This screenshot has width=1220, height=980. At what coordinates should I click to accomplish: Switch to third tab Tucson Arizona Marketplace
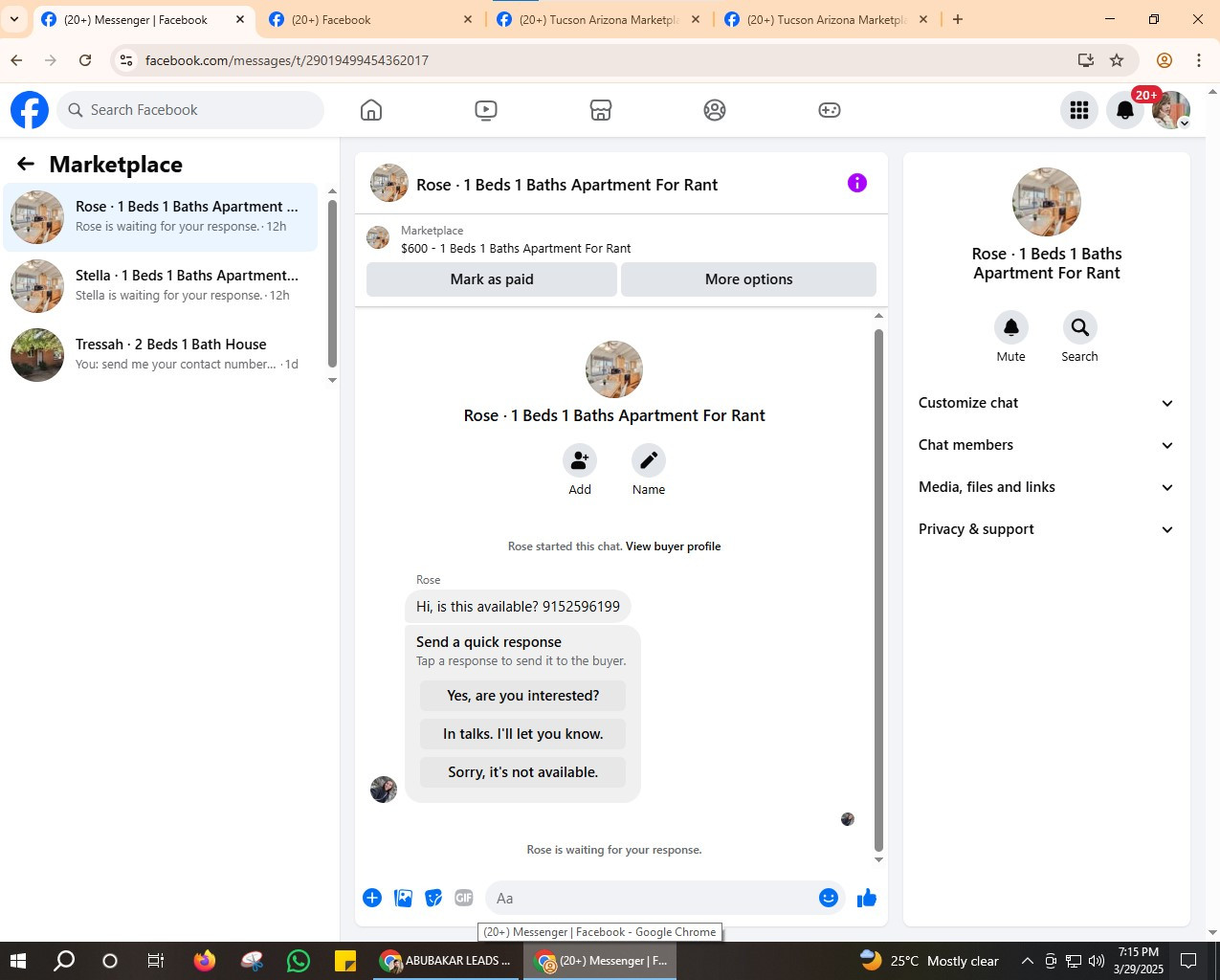coord(599,19)
